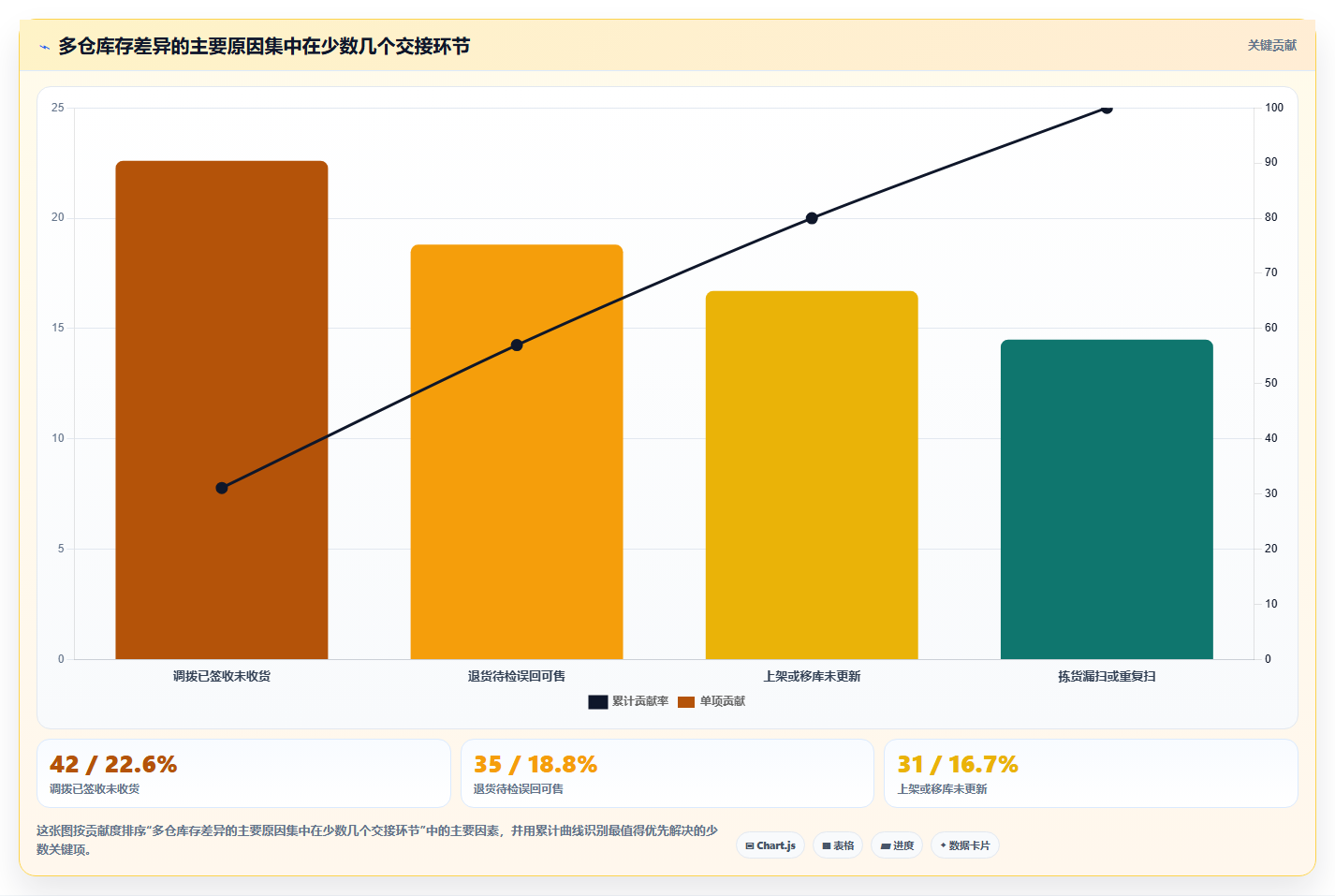Click the left axis value 25
Viewport: 1335px width, 896px height.
coord(58,108)
